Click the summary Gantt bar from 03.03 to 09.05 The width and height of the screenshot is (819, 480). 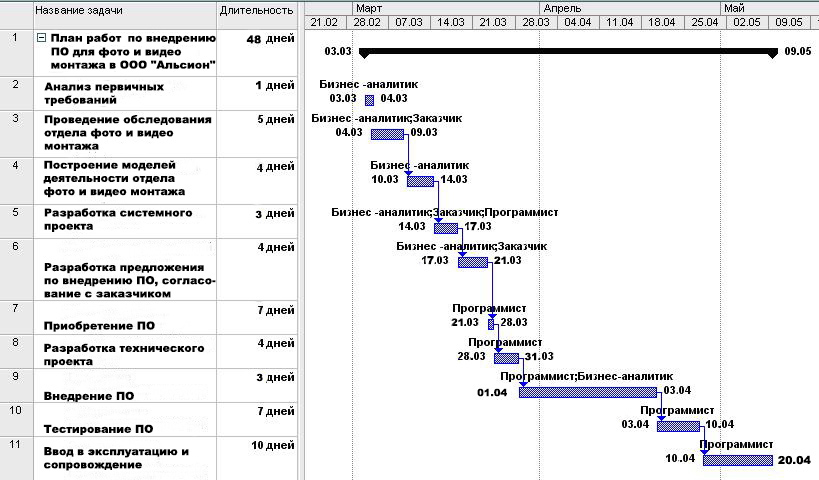pos(568,52)
